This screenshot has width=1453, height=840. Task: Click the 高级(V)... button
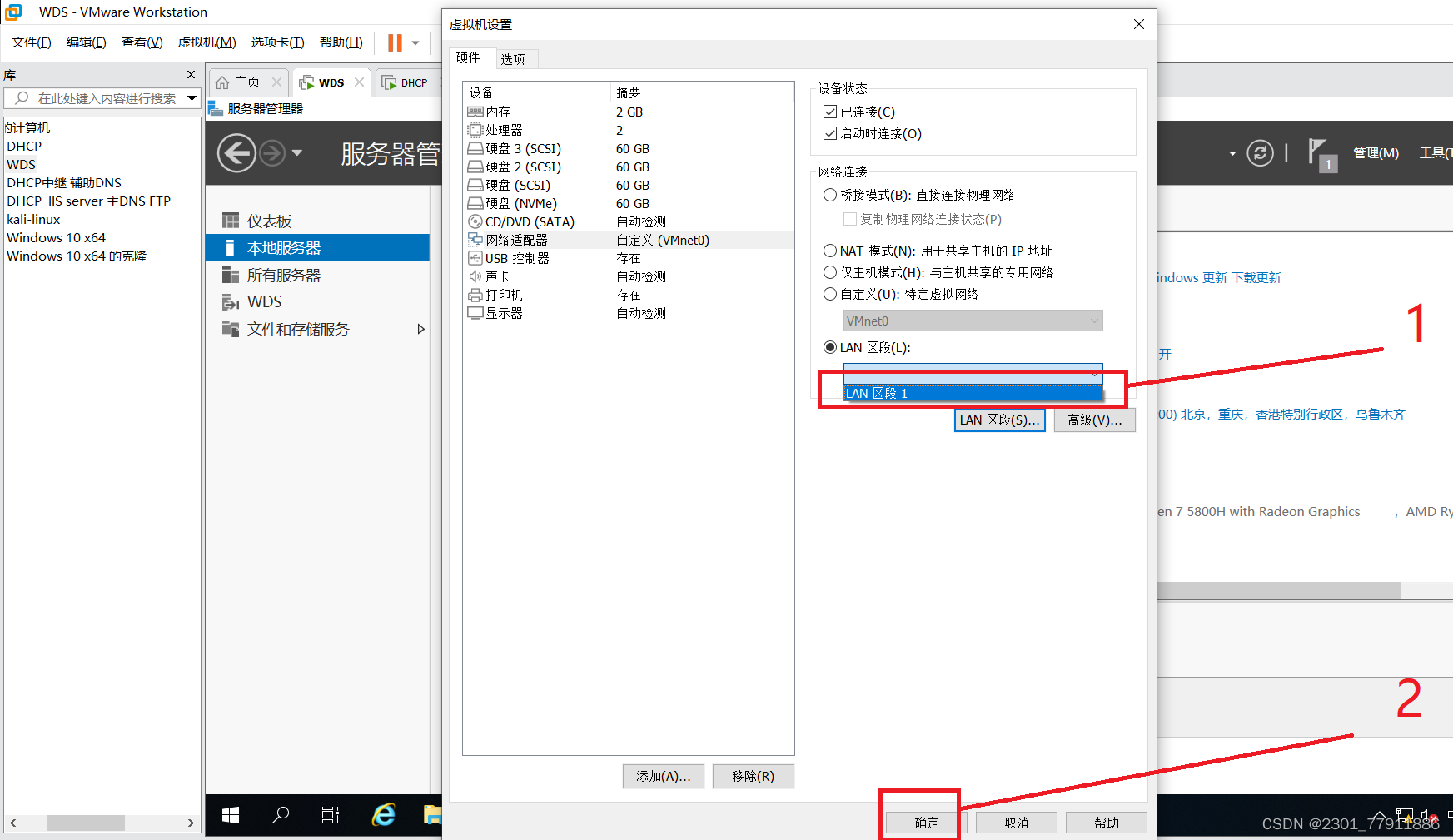click(x=1095, y=420)
